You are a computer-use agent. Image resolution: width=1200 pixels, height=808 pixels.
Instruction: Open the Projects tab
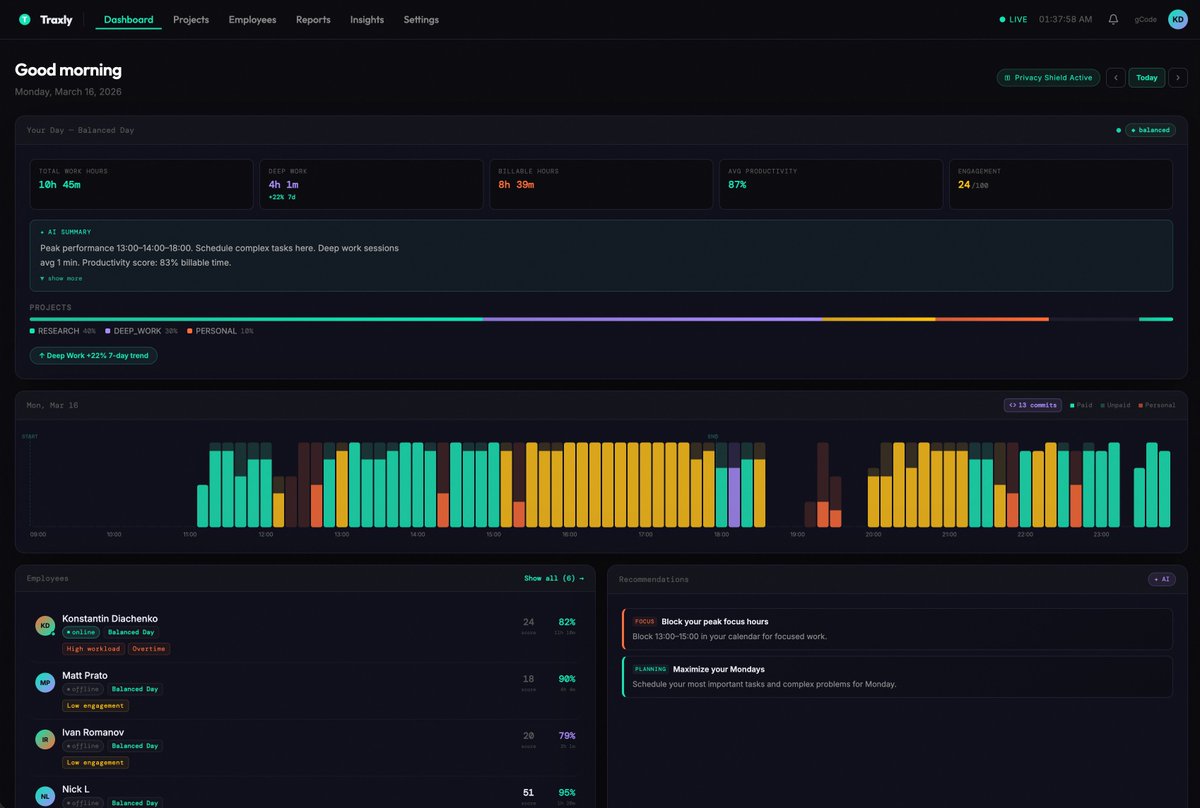191,19
